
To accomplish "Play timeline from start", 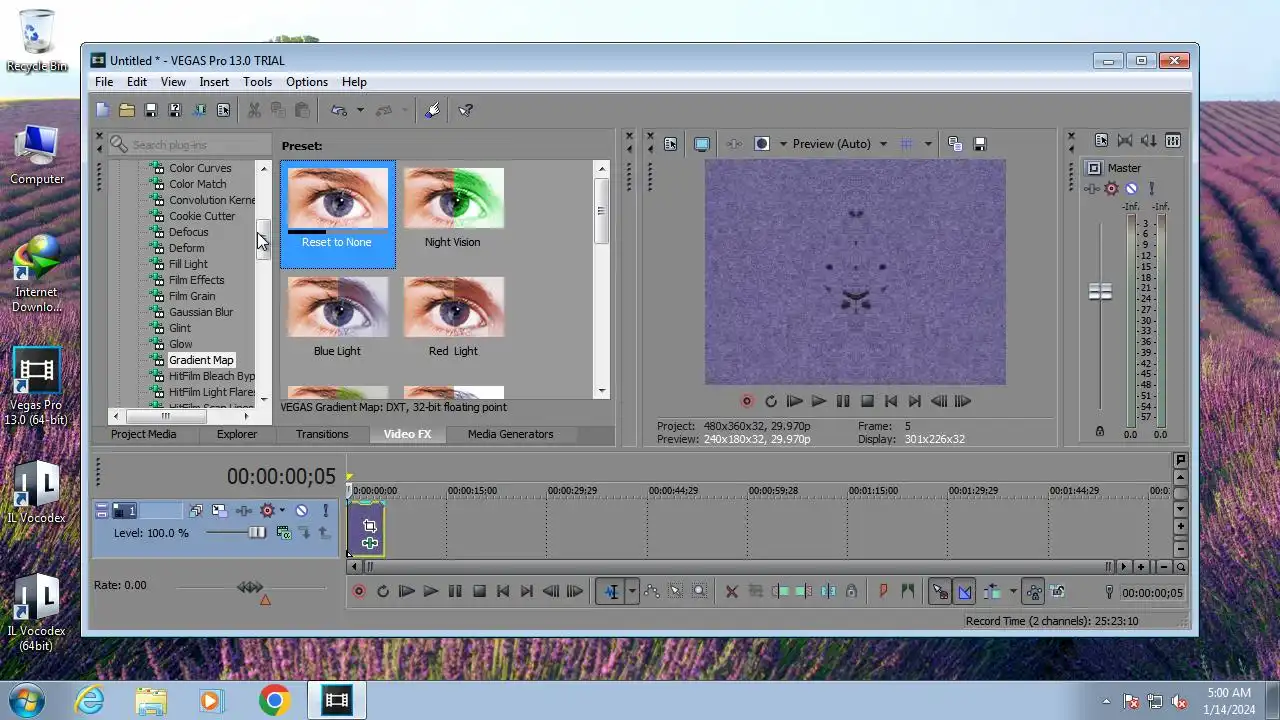I will click(407, 592).
